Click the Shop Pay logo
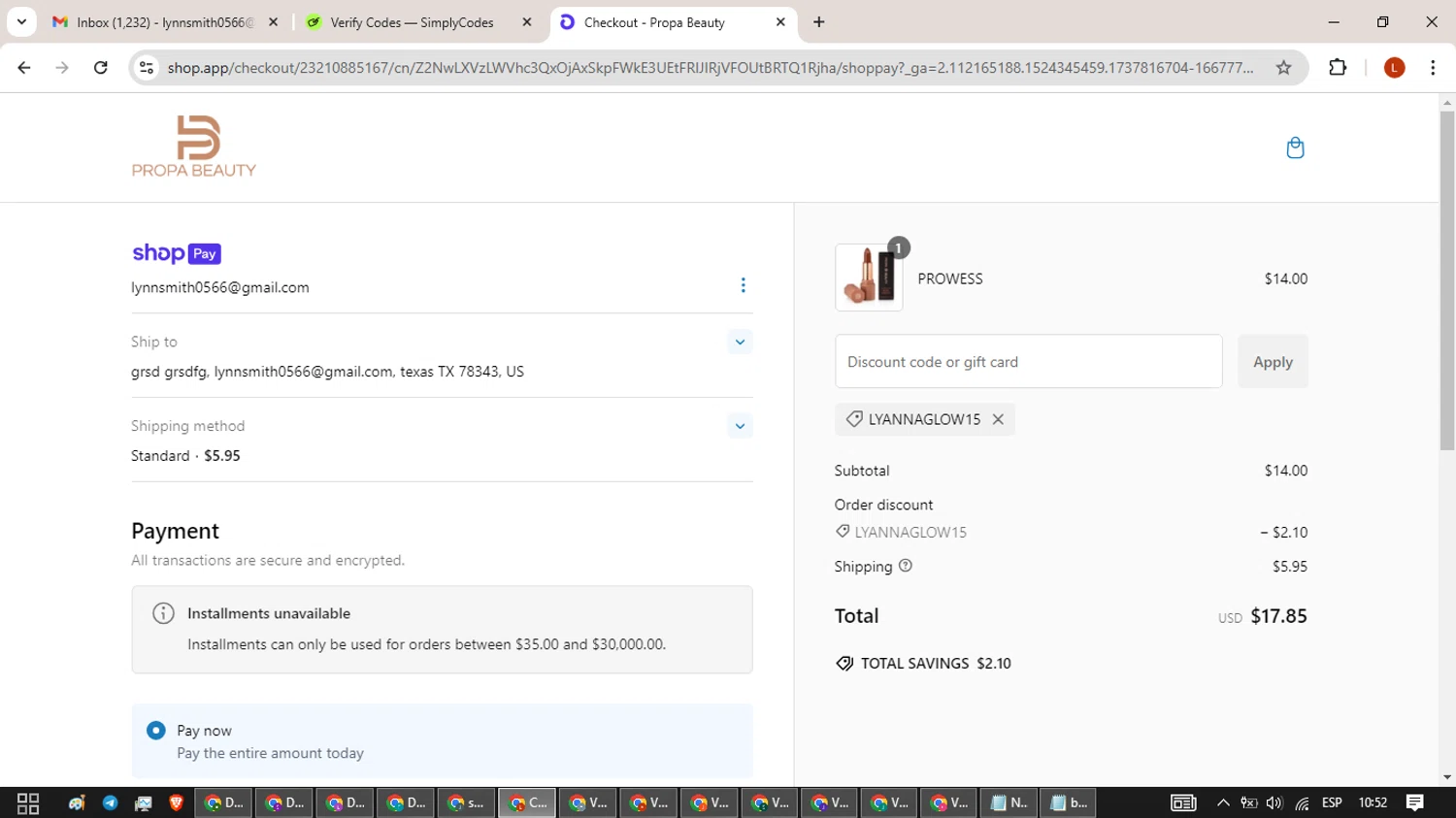This screenshot has width=1456, height=818. point(177,253)
